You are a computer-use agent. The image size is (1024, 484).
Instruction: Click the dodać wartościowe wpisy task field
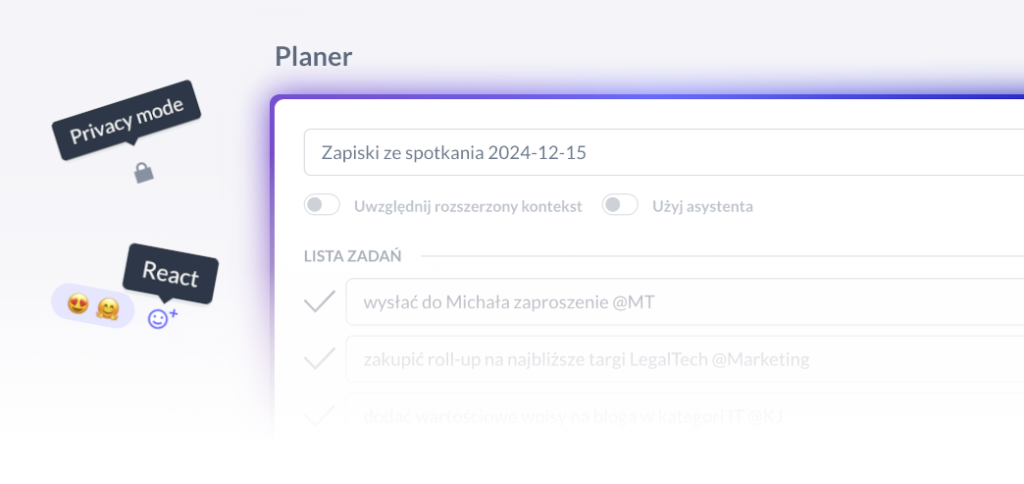click(x=684, y=416)
